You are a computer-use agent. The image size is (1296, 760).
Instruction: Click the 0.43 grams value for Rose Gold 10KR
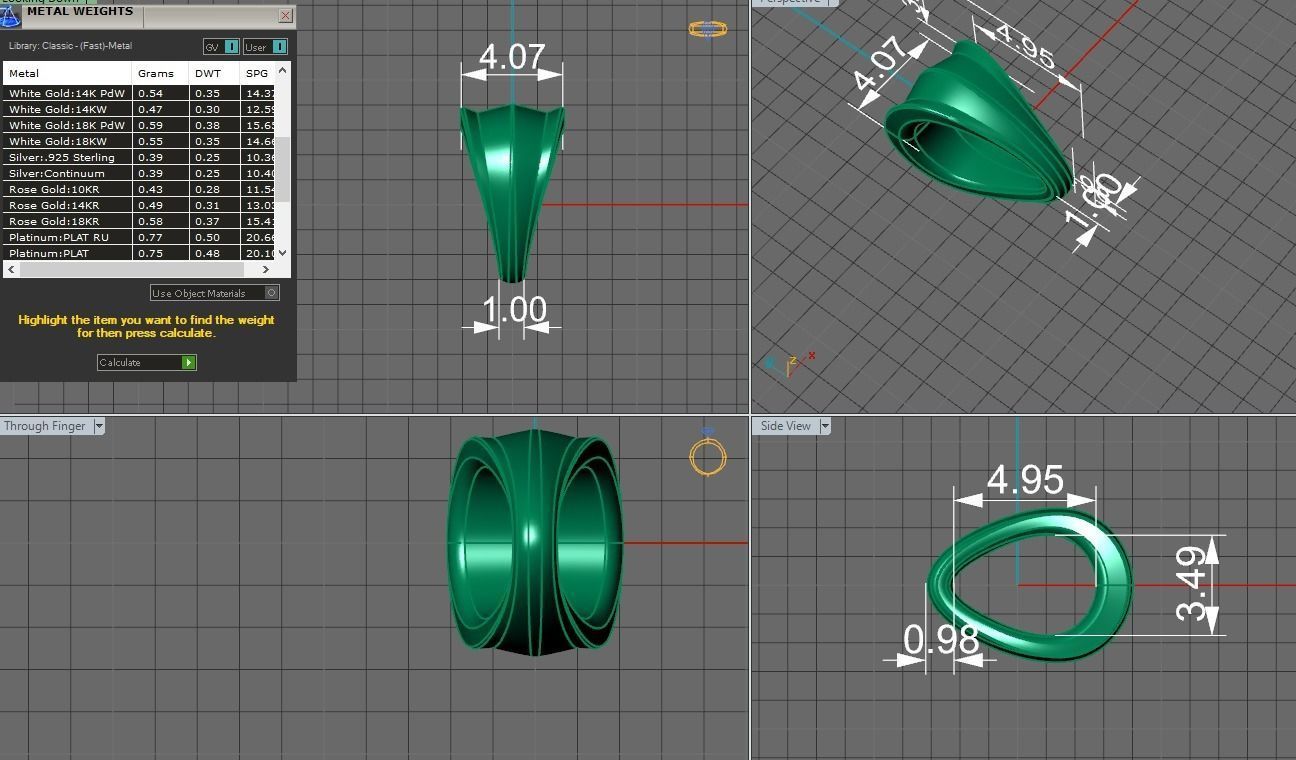coord(150,189)
